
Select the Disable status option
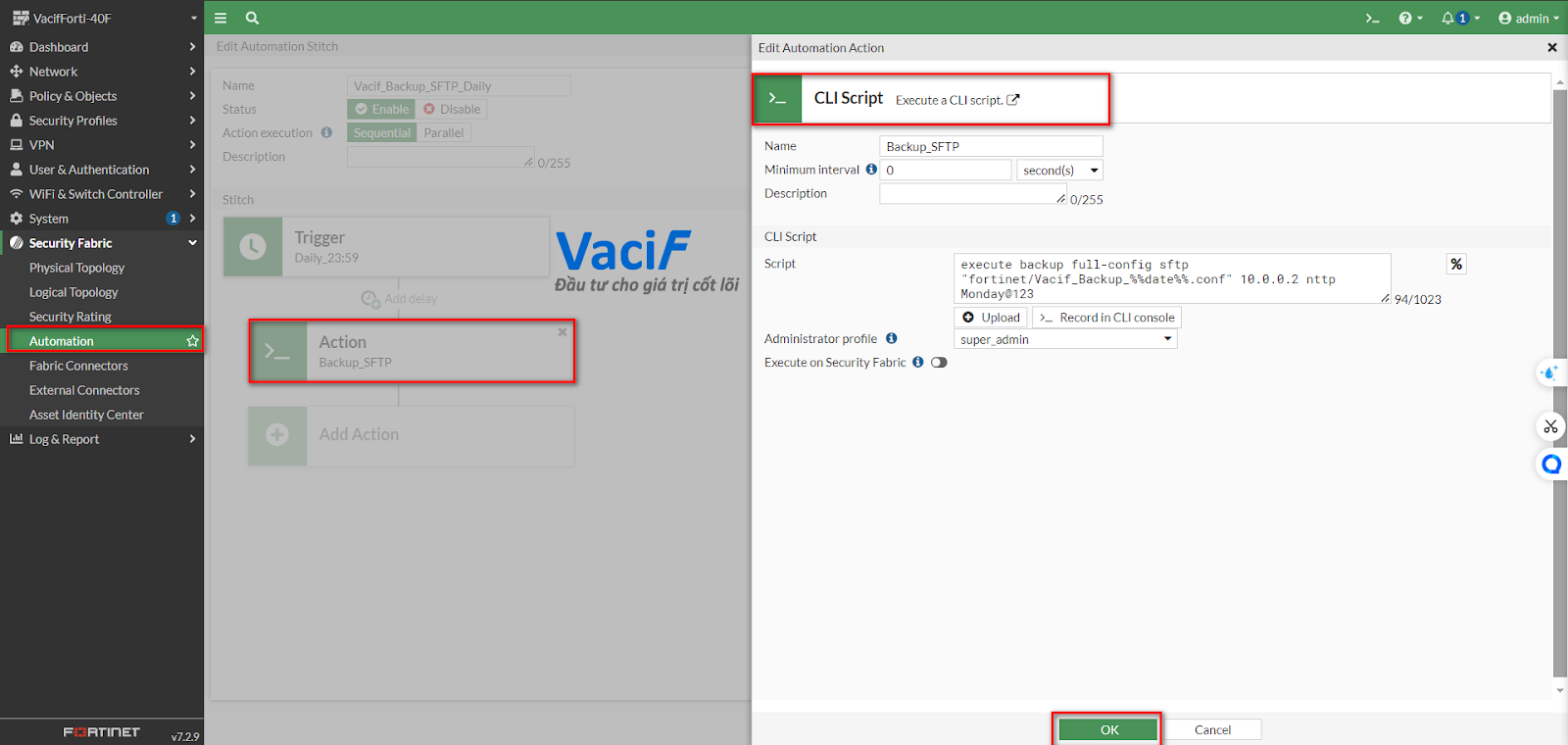452,109
